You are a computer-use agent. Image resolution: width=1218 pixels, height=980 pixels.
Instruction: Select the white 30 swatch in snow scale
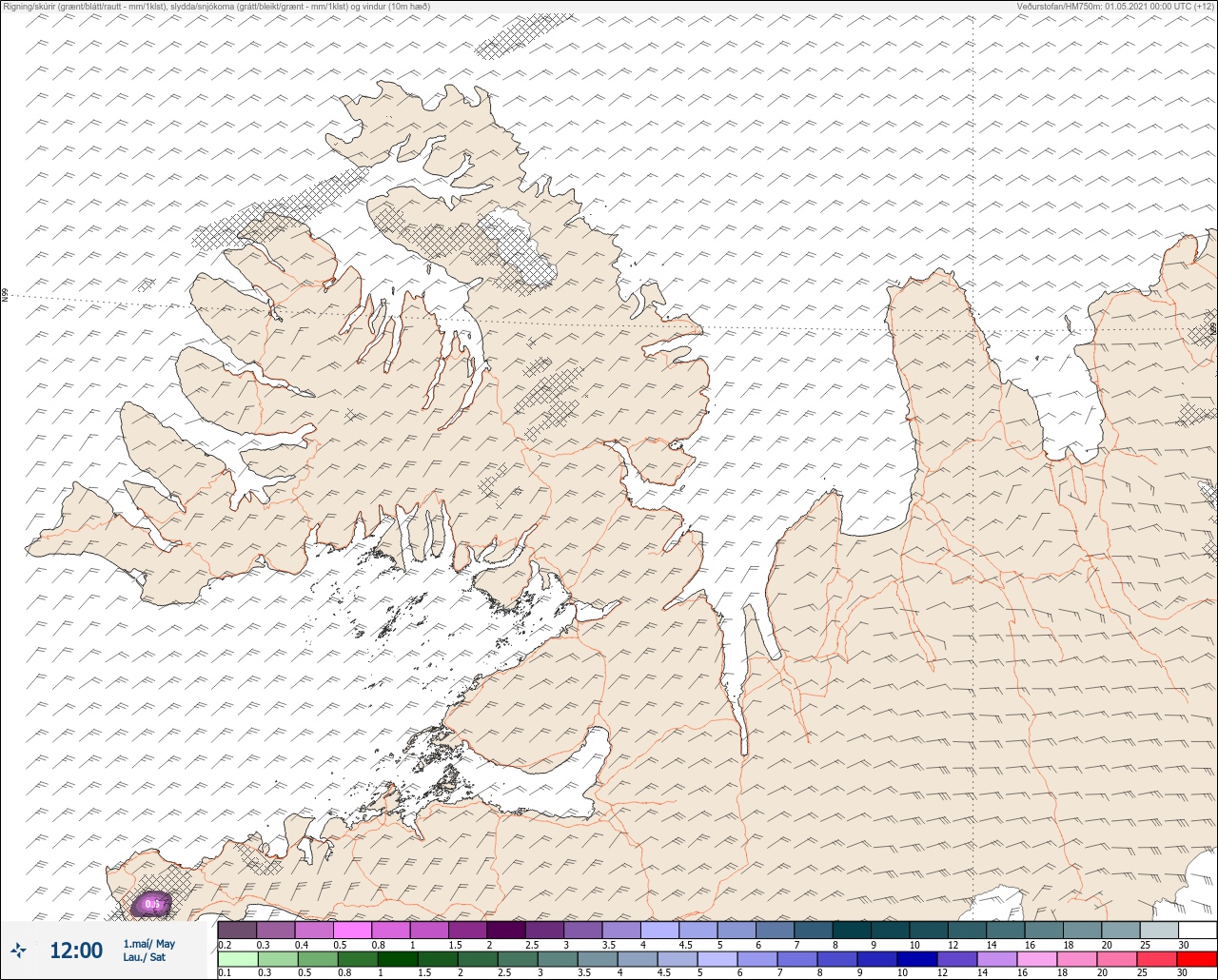[x=1197, y=930]
